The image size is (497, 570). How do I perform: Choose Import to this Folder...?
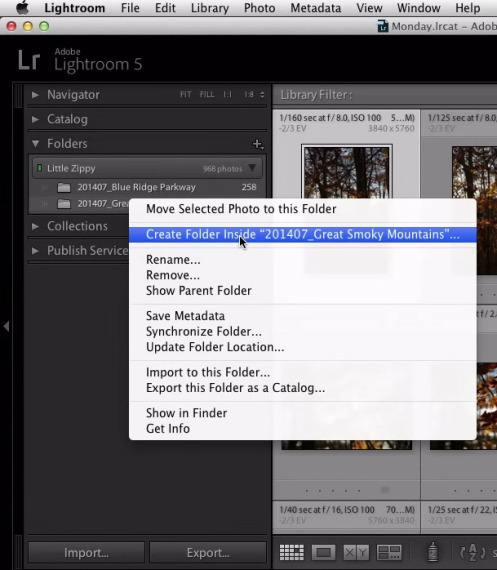pos(302,372)
